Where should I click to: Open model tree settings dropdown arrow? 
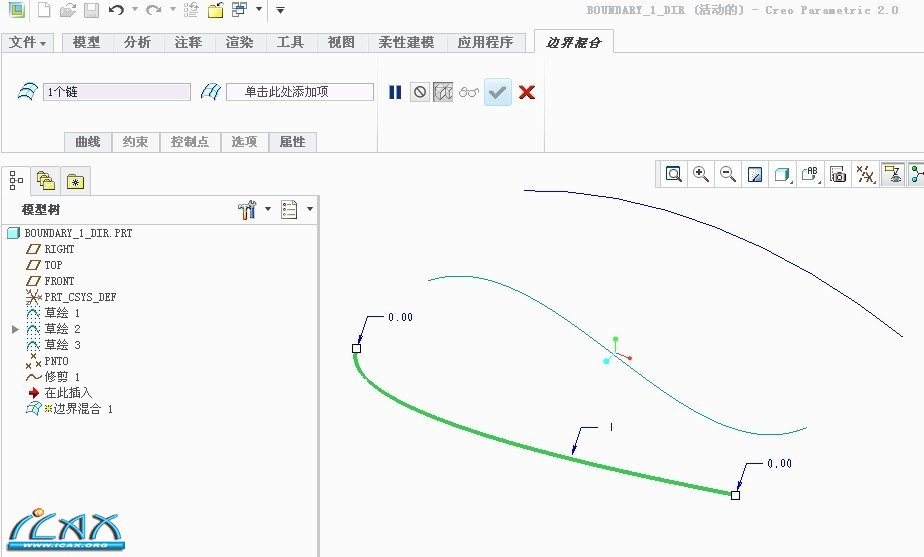[268, 209]
